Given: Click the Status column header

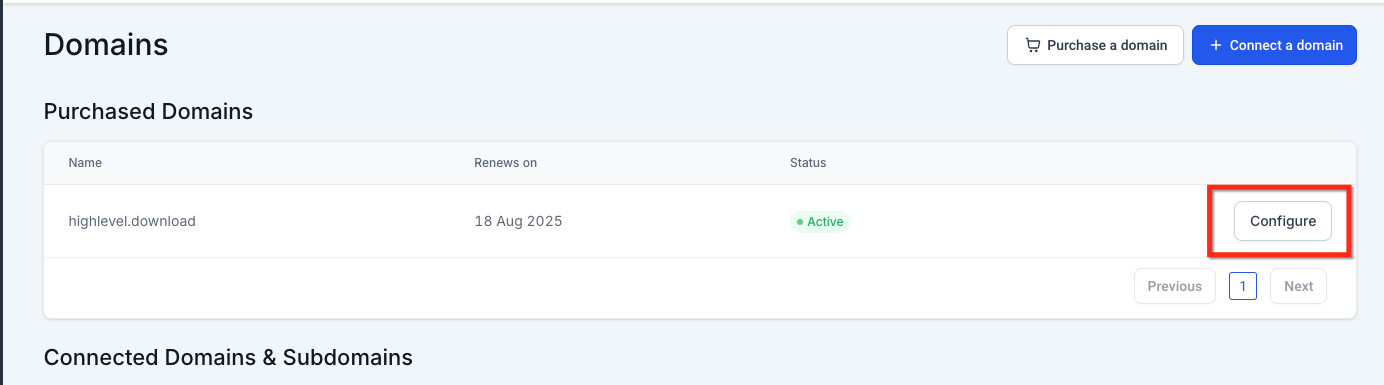Looking at the screenshot, I should click(808, 162).
